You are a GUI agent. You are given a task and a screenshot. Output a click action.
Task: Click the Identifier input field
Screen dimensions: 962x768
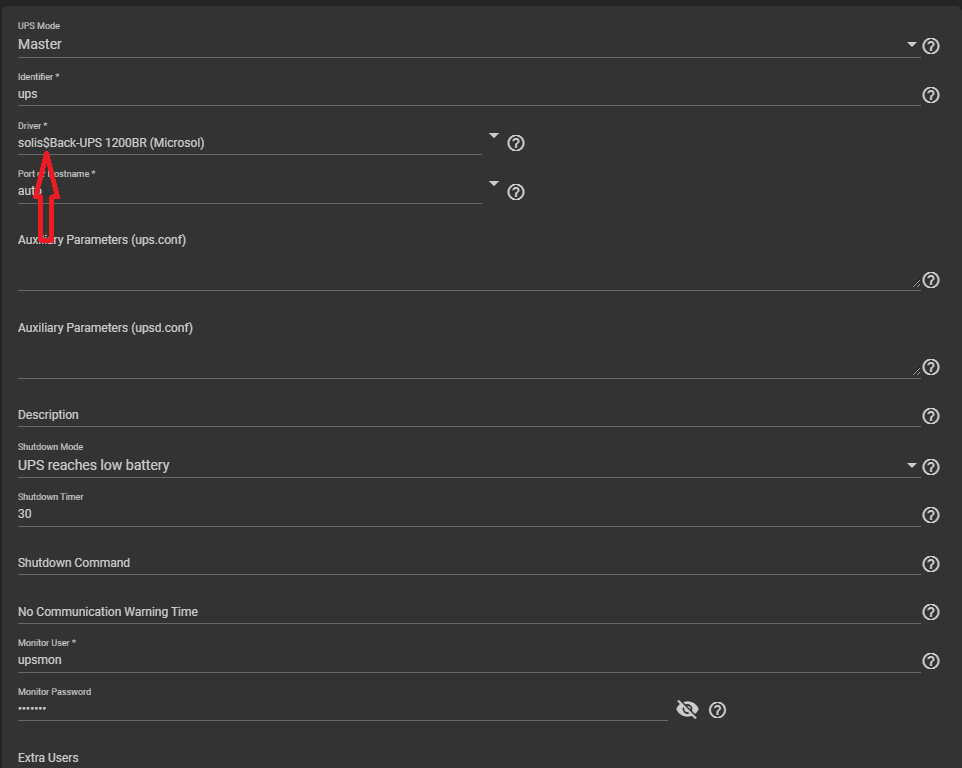pos(460,94)
